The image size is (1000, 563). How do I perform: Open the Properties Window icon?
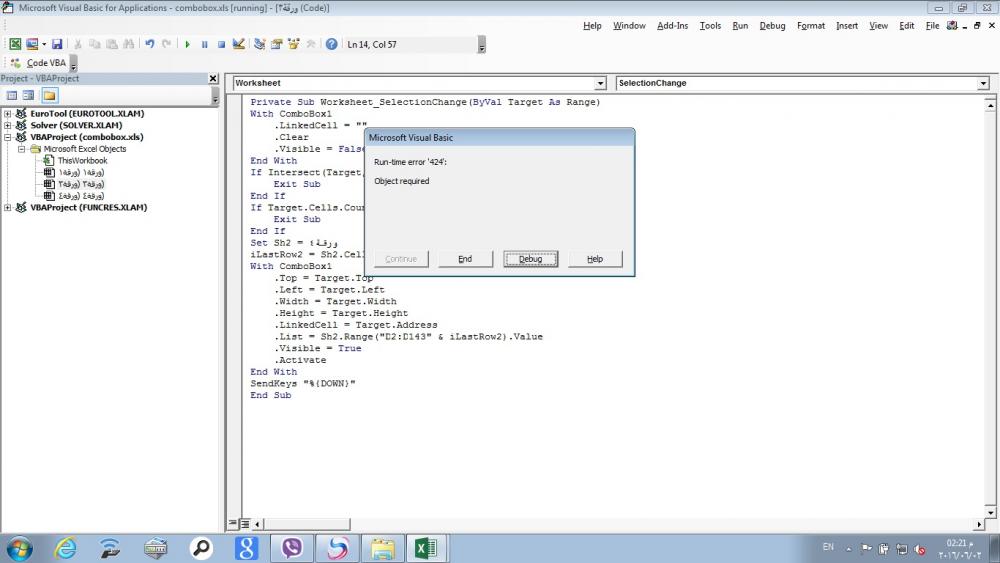click(276, 44)
